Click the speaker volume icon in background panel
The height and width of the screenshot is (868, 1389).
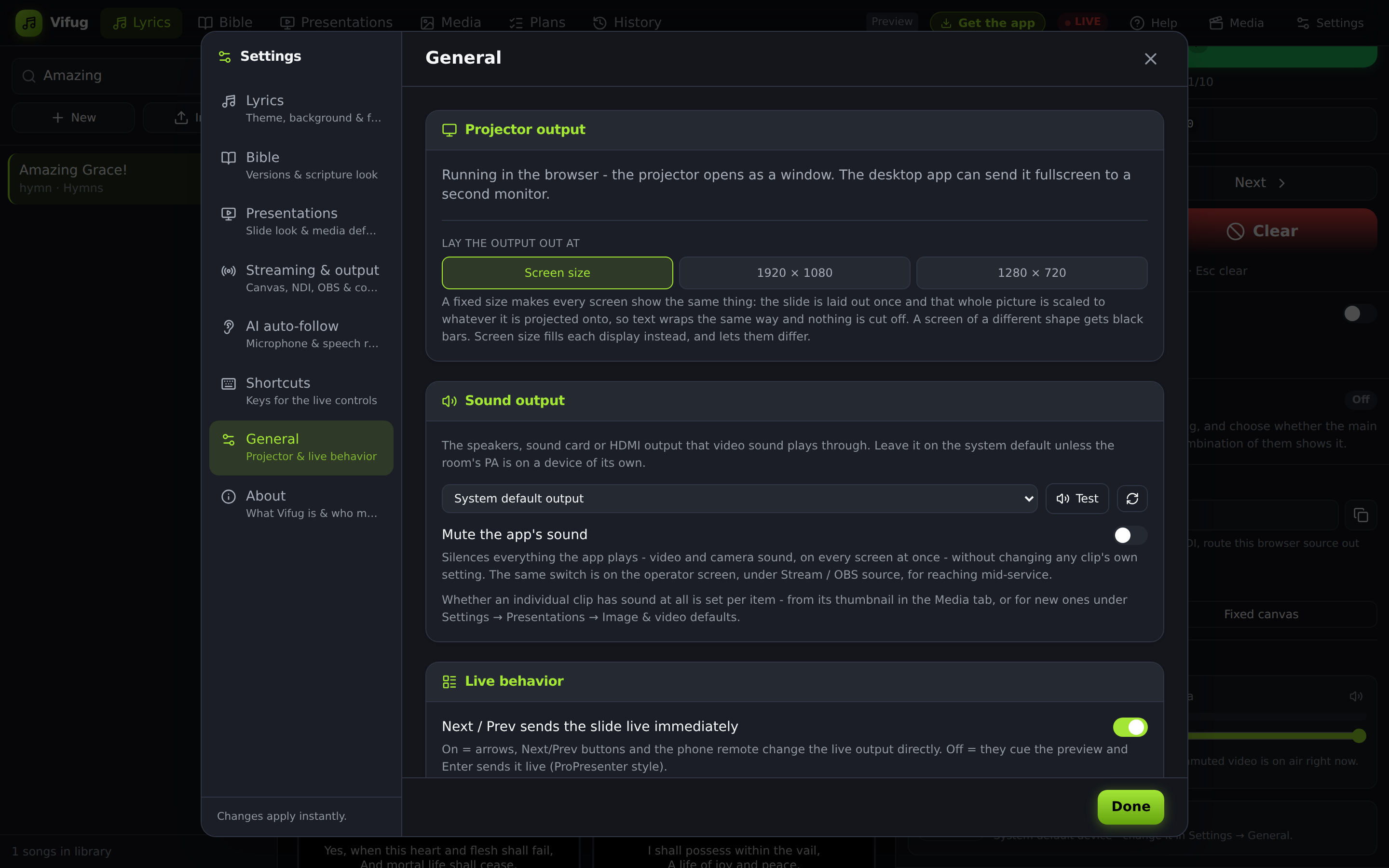pyautogui.click(x=1356, y=696)
